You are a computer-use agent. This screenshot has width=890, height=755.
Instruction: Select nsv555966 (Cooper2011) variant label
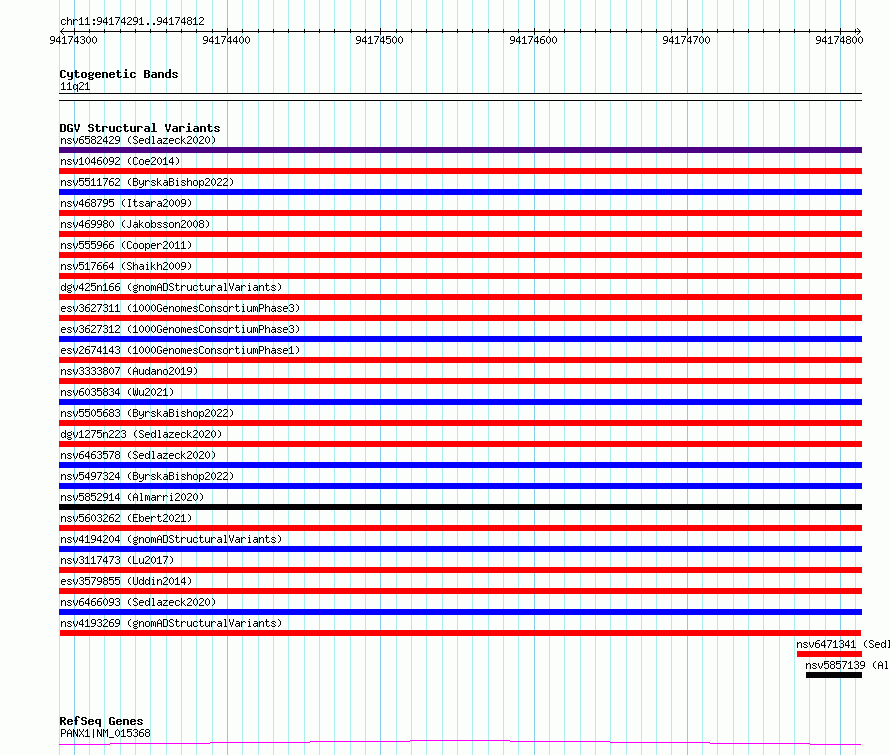[x=126, y=245]
